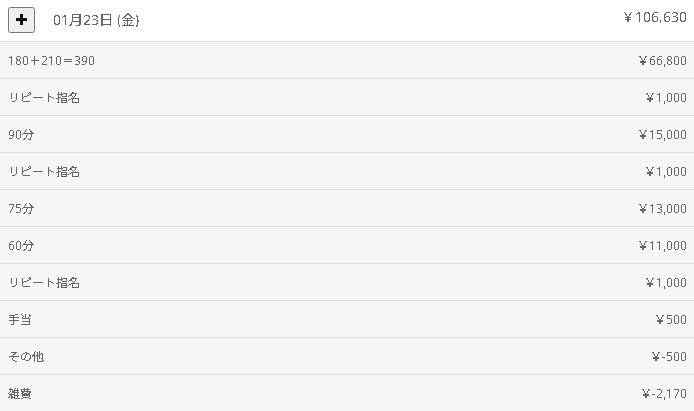694x411 pixels.
Task: Select the 180+210=390 row label
Action: (x=51, y=61)
